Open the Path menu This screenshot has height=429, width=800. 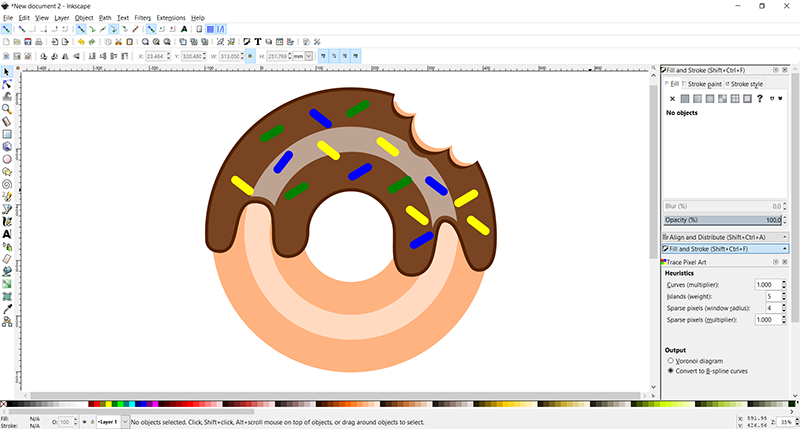point(105,18)
